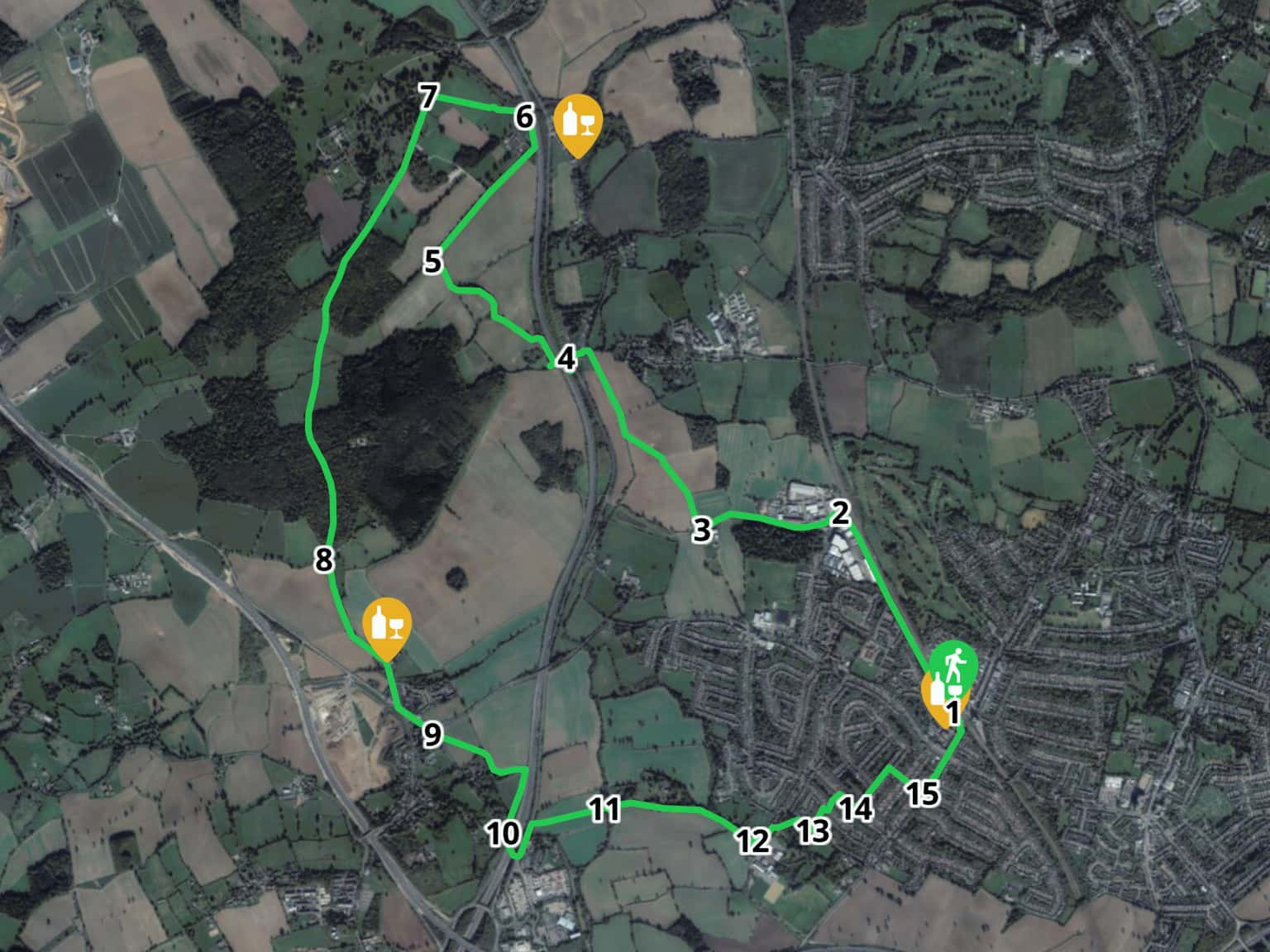Select route waypoint 12
The image size is (1270, 952).
[753, 841]
